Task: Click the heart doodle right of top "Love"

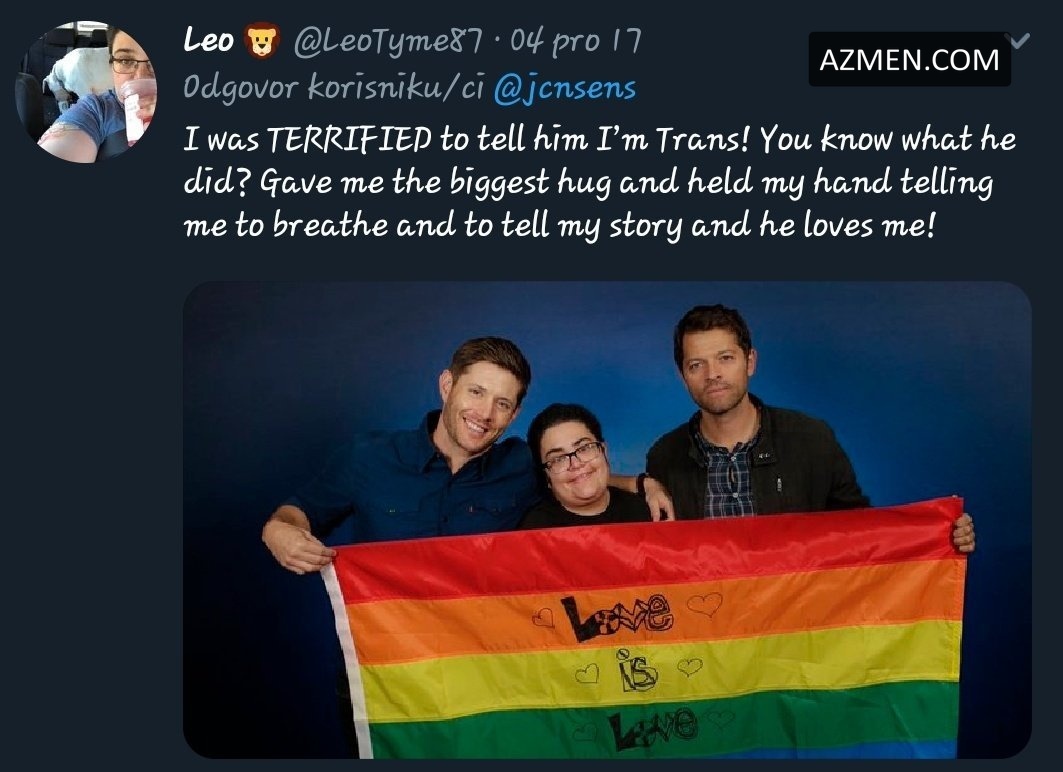Action: pos(705,603)
